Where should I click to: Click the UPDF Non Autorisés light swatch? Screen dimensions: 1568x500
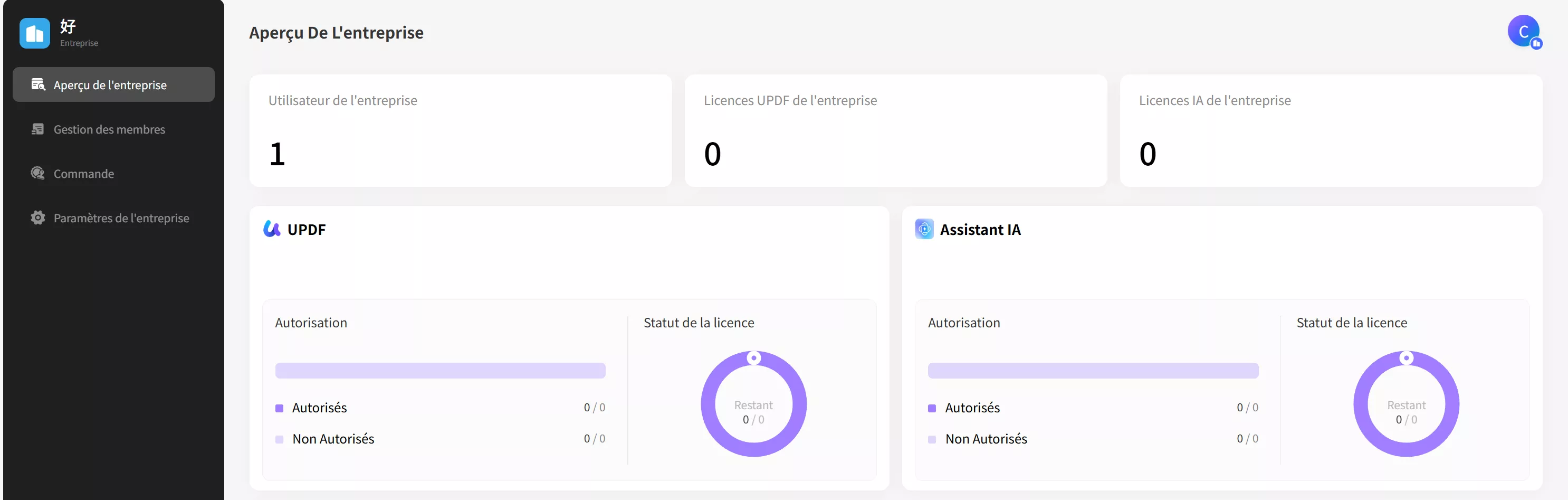[280, 439]
